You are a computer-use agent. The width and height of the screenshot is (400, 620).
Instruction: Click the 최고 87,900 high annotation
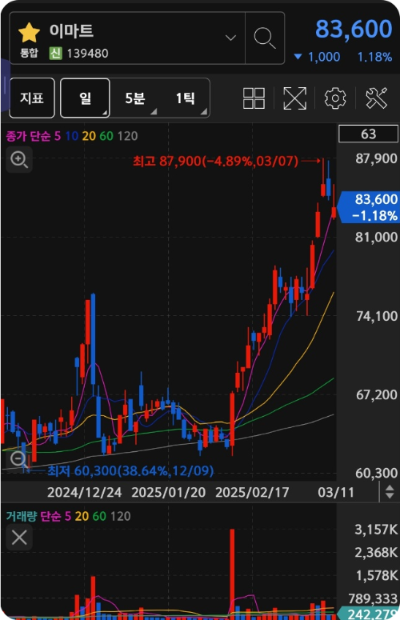(215, 161)
